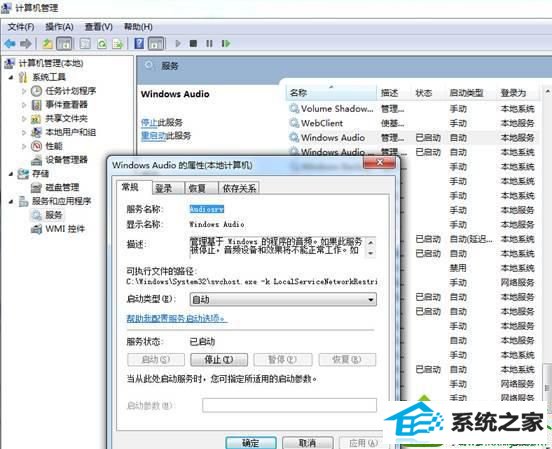The height and width of the screenshot is (449, 552).
Task: Click the 启动参数 input field
Action: coord(289,405)
